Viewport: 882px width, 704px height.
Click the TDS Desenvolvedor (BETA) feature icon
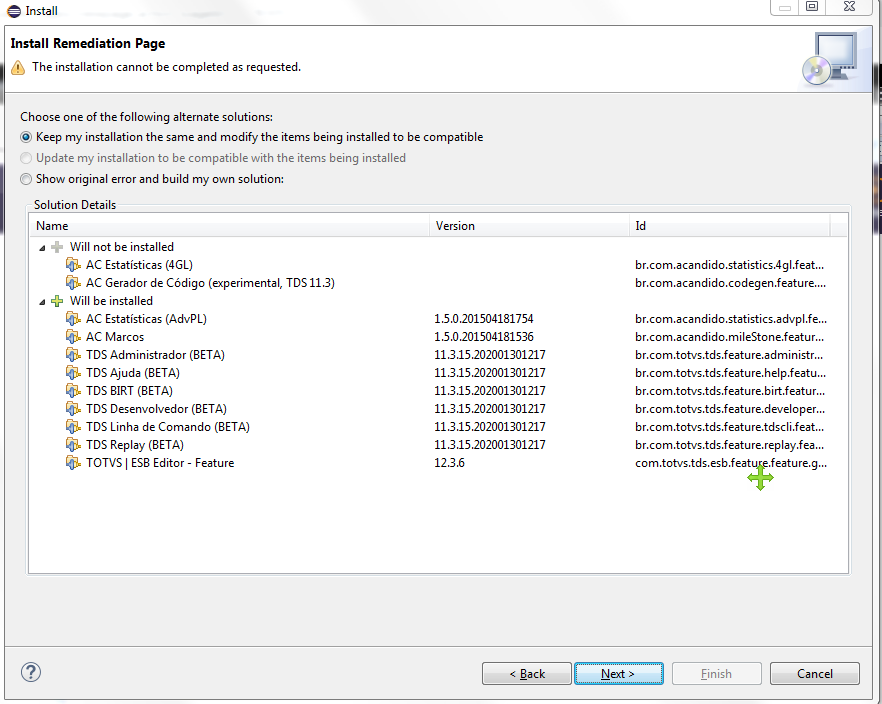click(x=73, y=408)
